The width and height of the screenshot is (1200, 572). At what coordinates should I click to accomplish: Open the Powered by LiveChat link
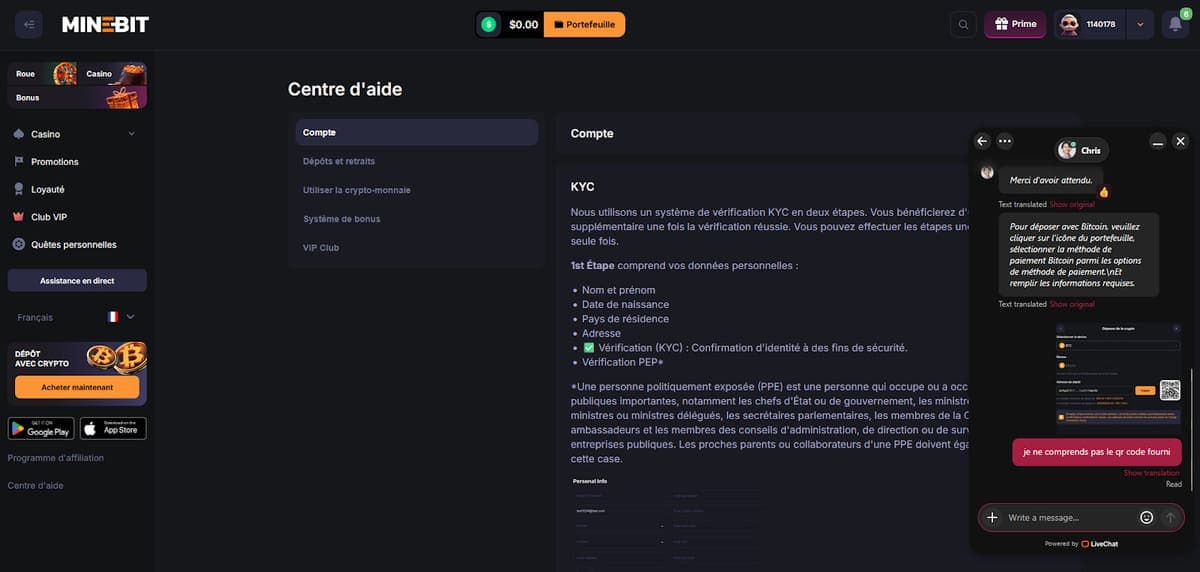click(1081, 544)
